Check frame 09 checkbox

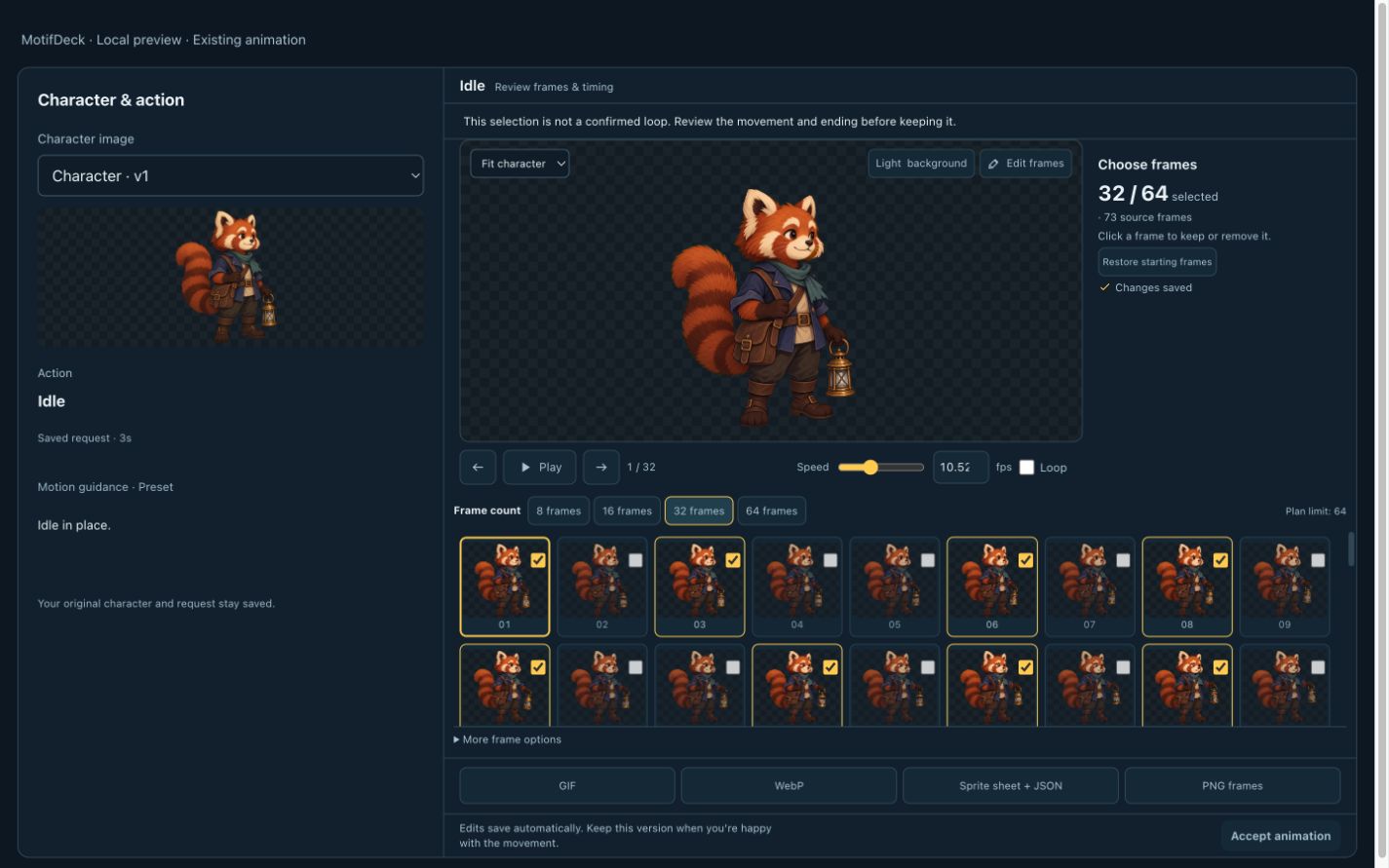(1318, 560)
